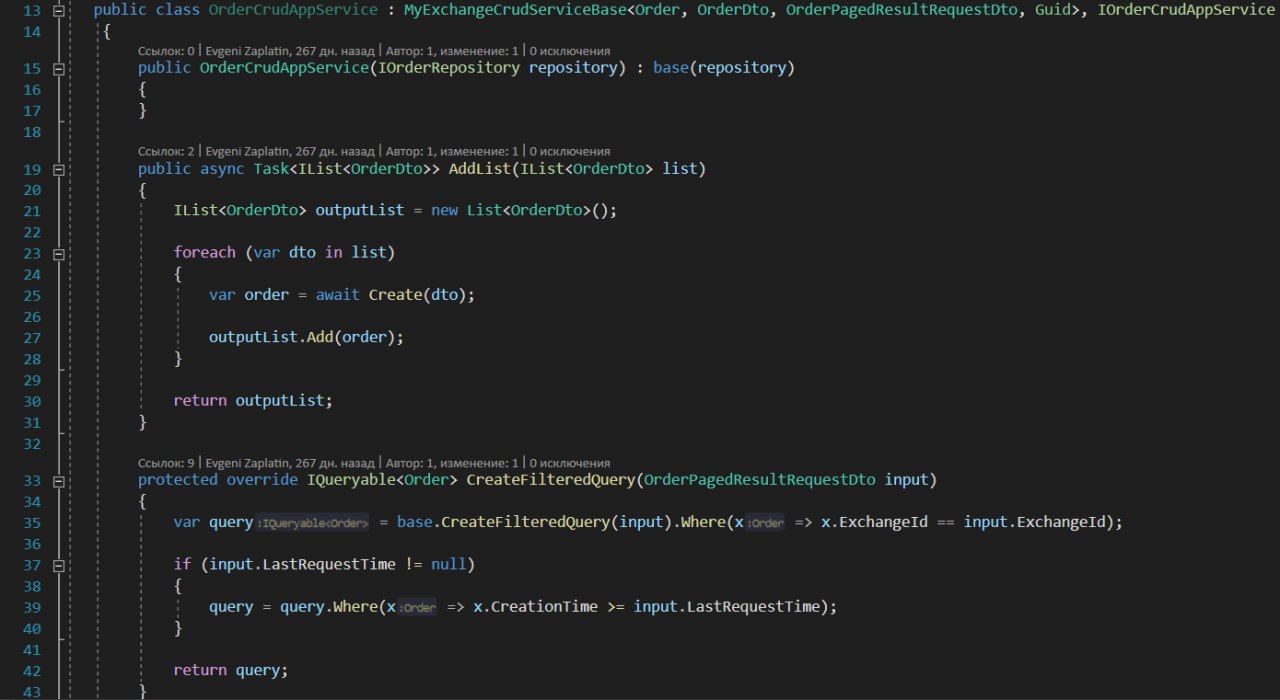Click the ':IQueryable<Order>' inline type hint

314,523
